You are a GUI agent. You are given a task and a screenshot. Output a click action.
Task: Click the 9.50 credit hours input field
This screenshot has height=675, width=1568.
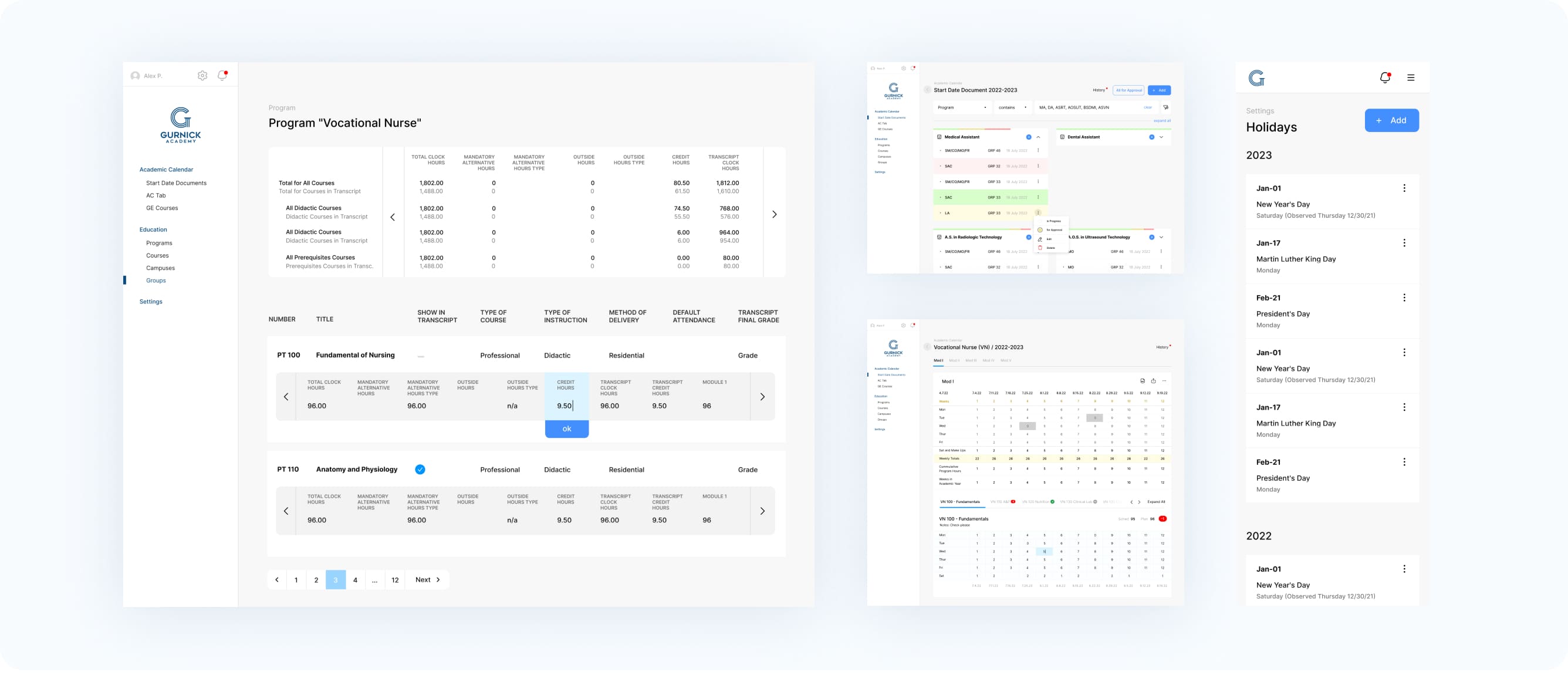tap(566, 406)
